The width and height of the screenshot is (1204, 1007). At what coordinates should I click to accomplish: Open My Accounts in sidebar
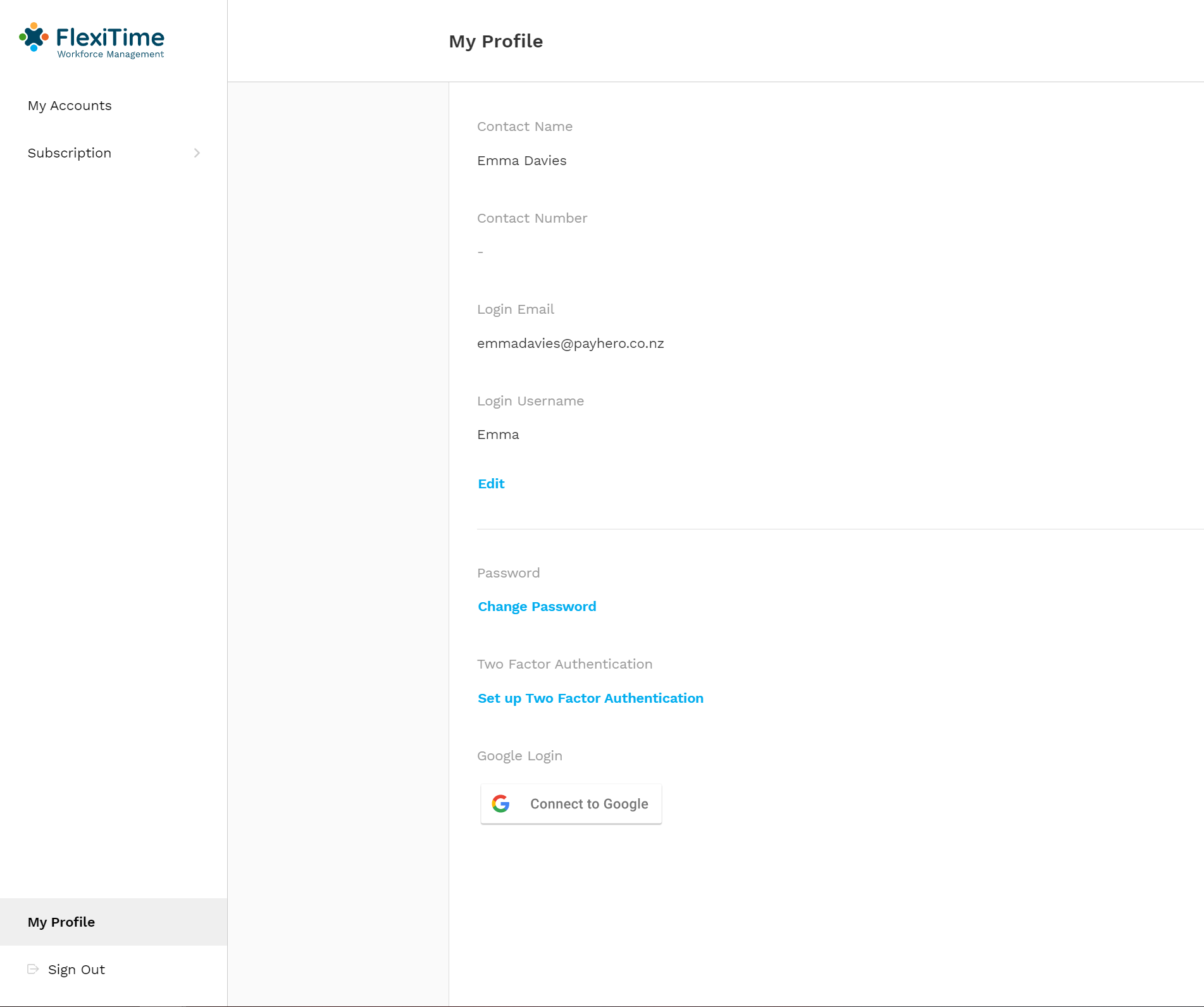70,106
